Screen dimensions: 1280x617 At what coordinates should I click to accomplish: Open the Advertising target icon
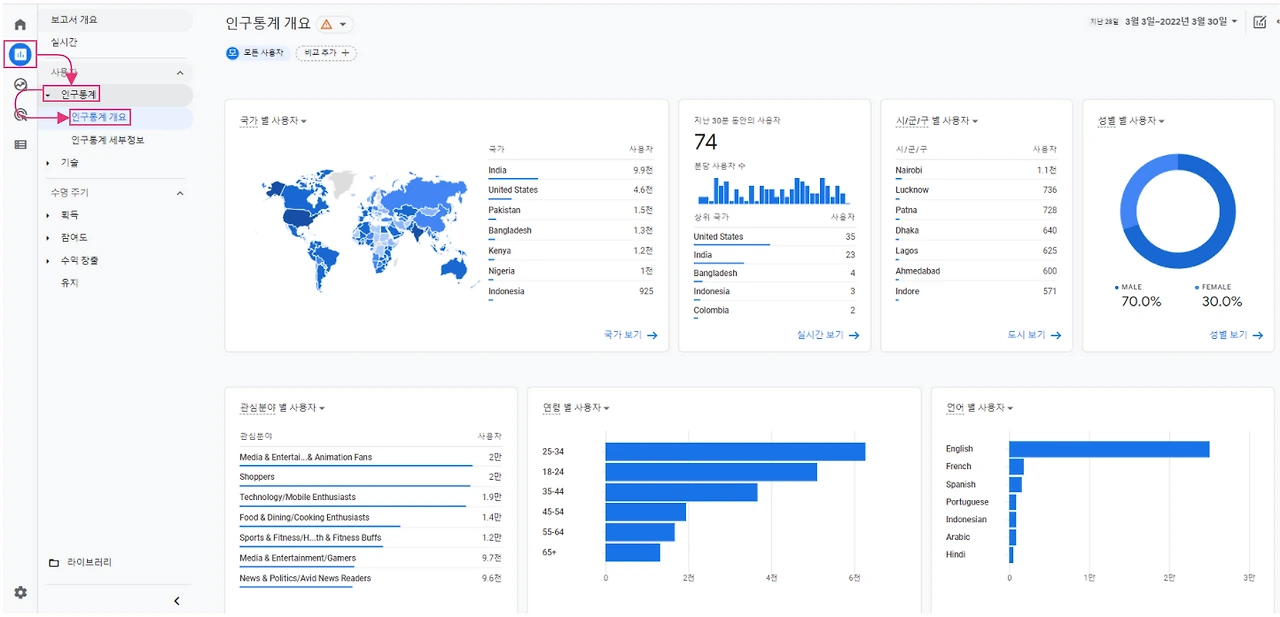20,114
